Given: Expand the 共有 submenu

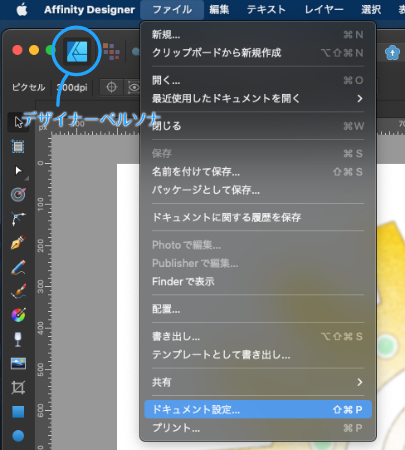Looking at the screenshot, I should tap(258, 382).
